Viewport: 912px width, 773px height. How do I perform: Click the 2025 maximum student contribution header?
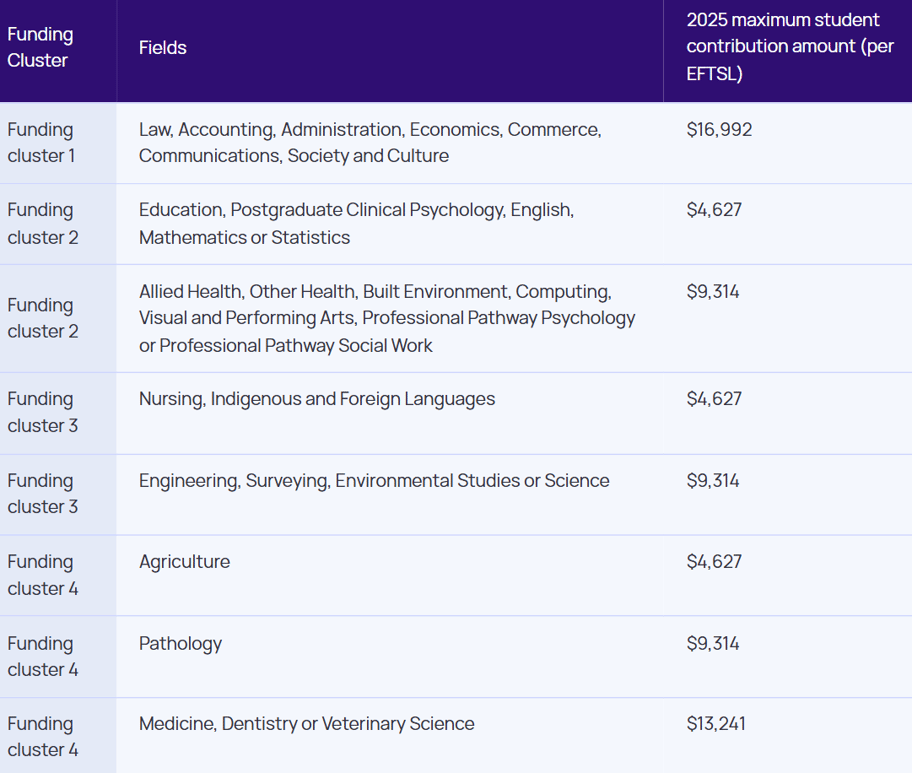point(789,47)
